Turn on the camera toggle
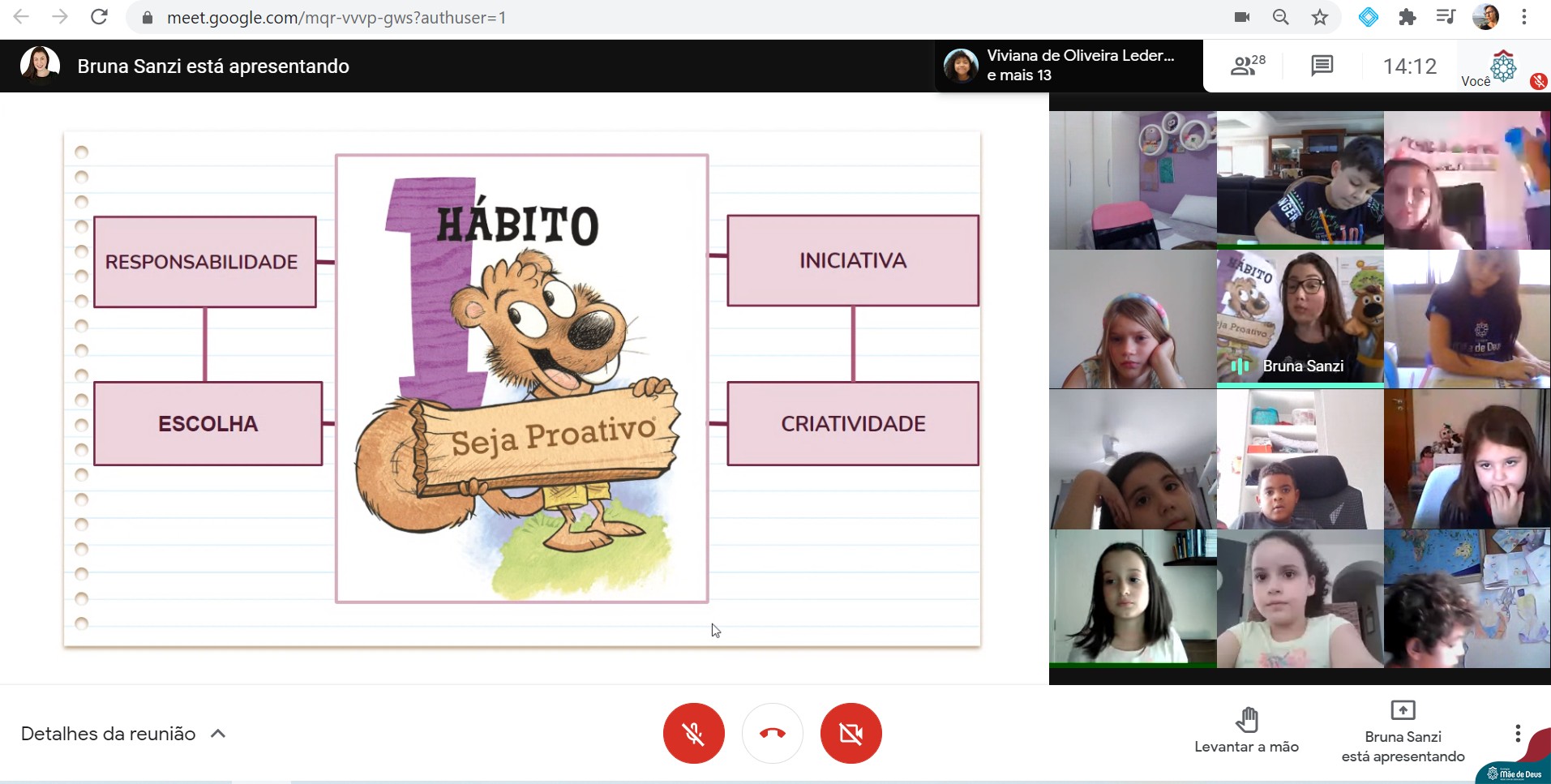1551x784 pixels. [x=850, y=733]
